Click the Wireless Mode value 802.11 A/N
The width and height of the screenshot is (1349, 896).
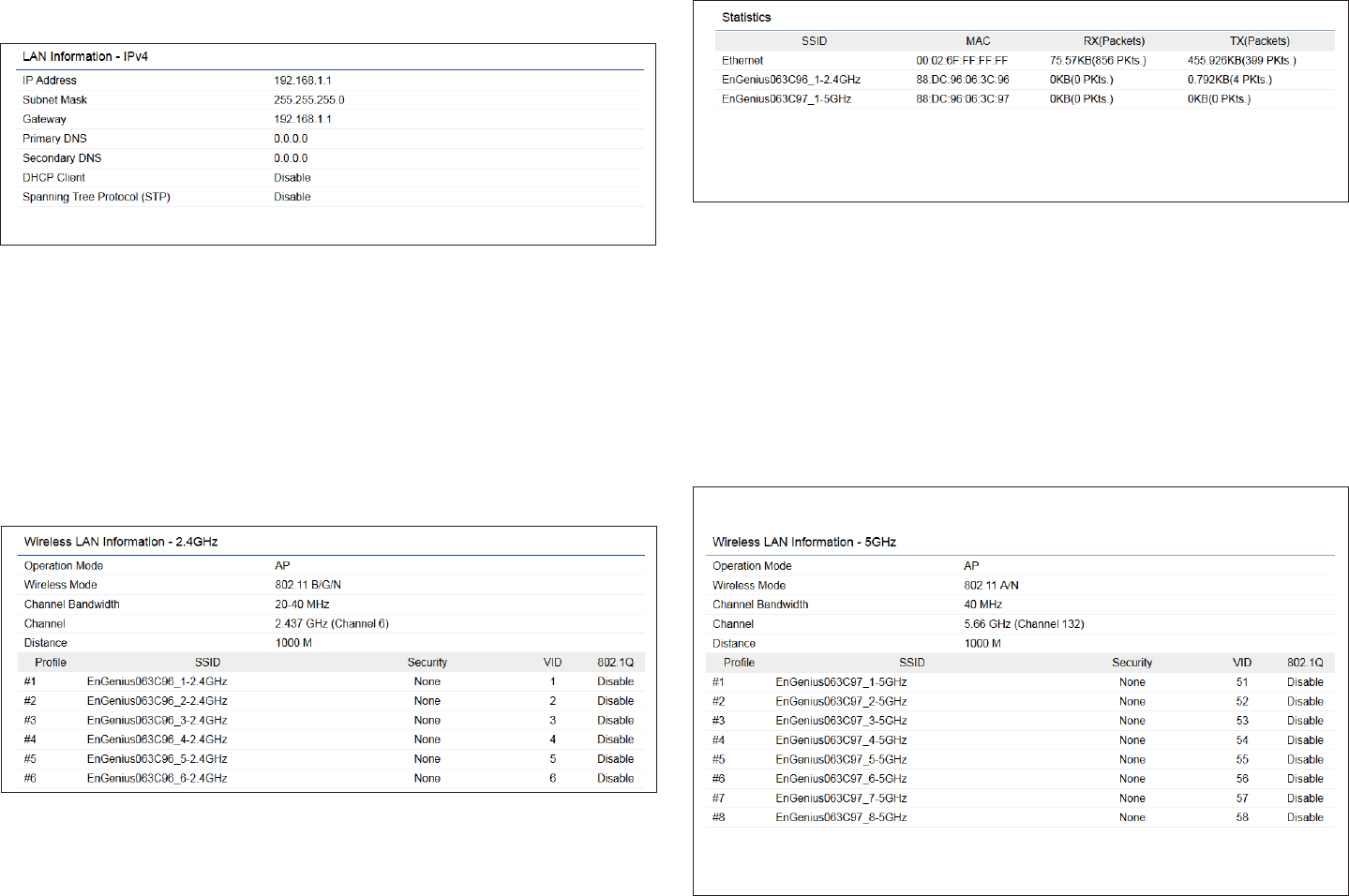tap(992, 586)
